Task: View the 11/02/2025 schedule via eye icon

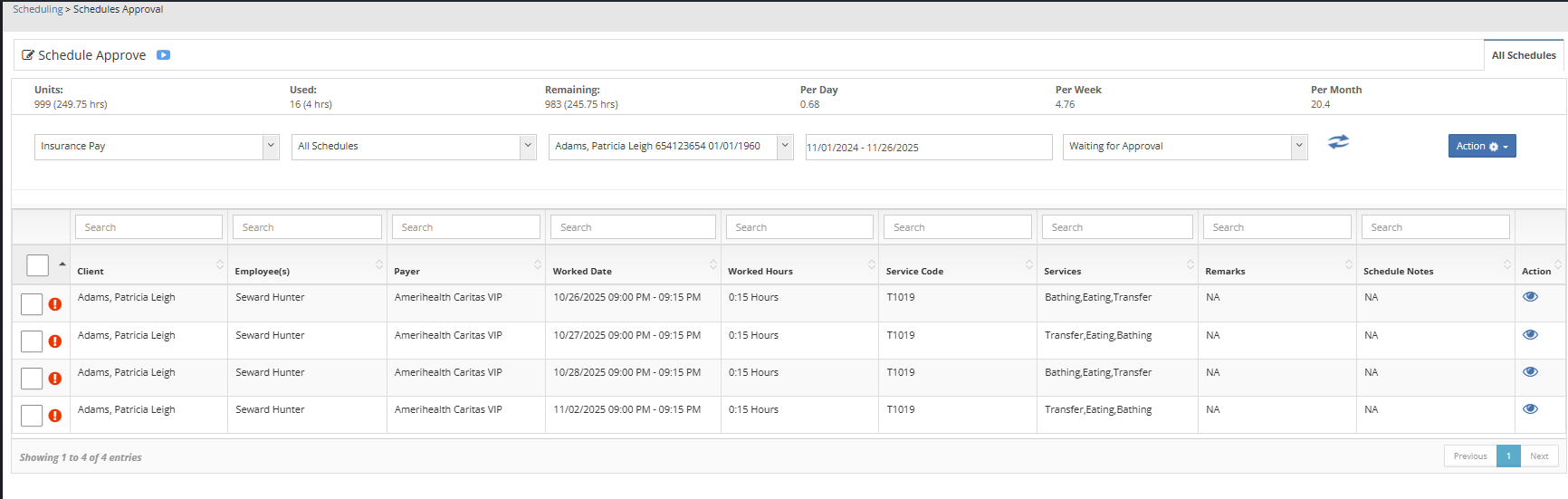Action: coord(1530,409)
